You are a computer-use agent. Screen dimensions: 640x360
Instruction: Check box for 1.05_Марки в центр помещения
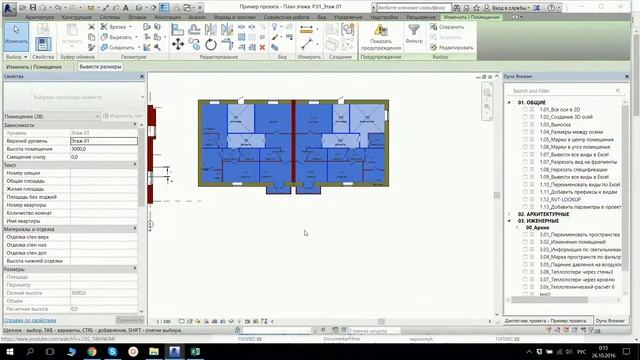pos(525,139)
